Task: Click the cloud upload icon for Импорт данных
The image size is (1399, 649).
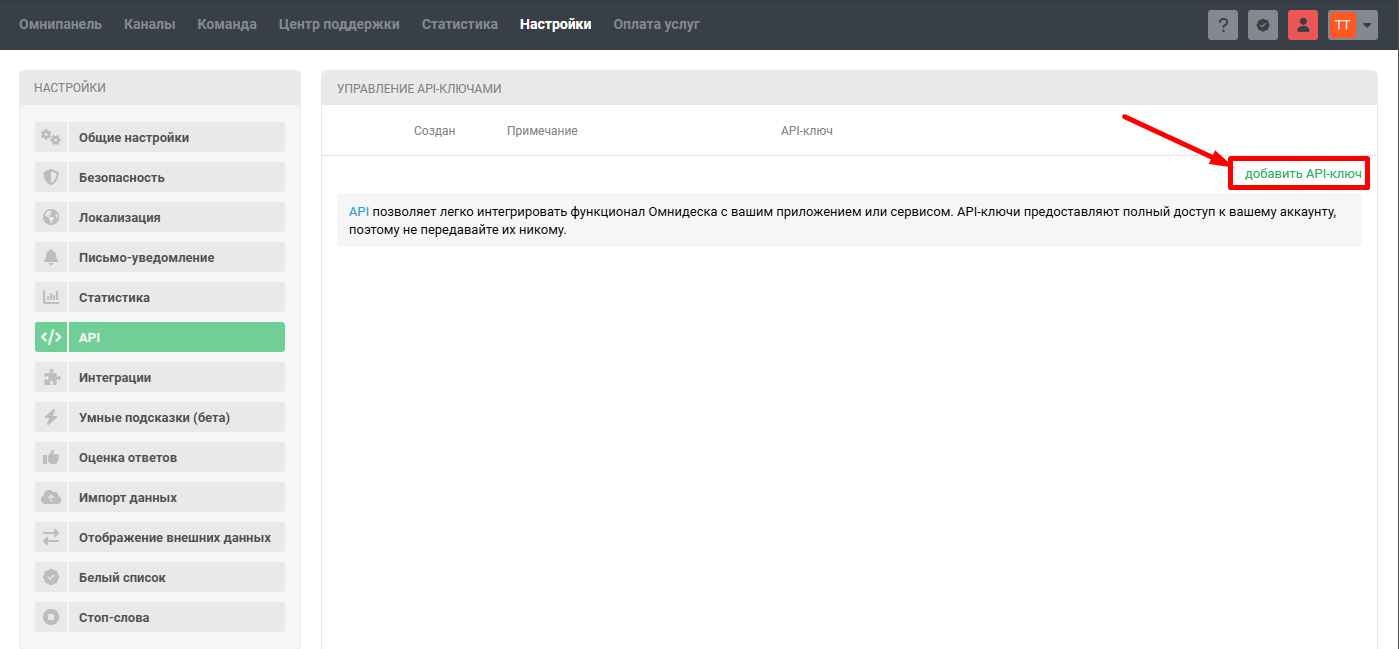Action: 50,497
